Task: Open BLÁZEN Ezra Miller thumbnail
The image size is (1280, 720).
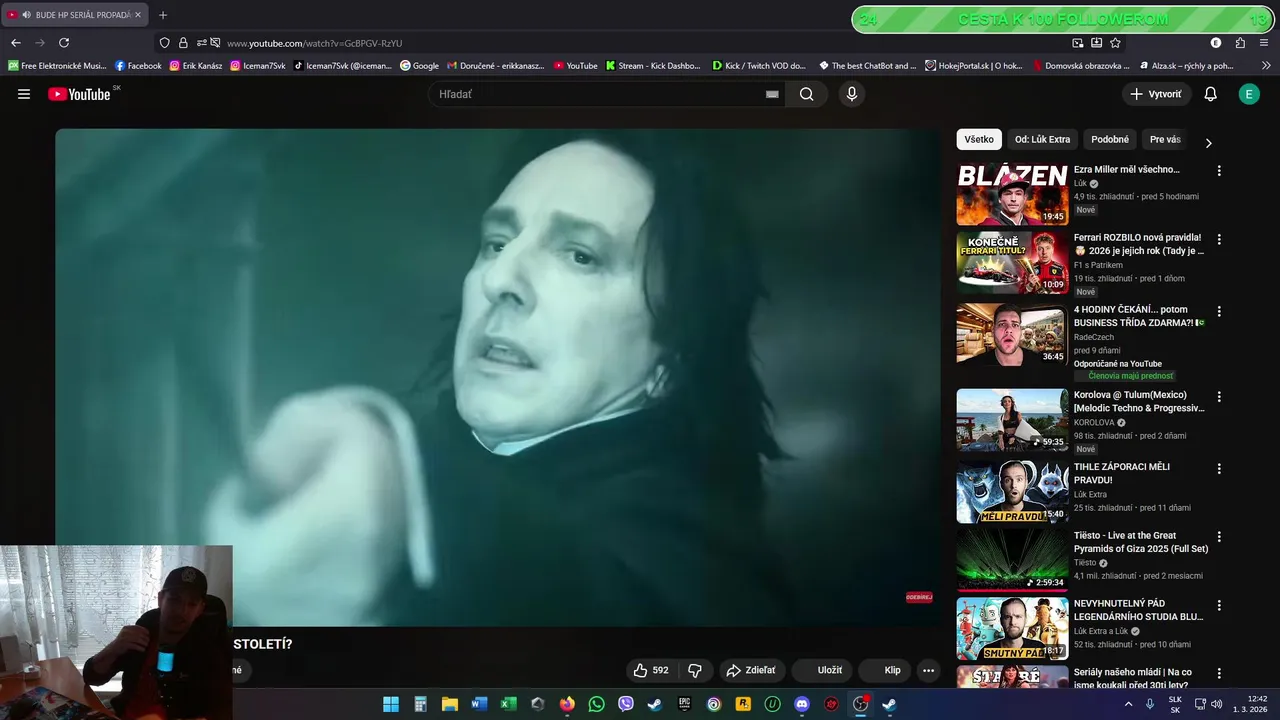Action: tap(1012, 193)
